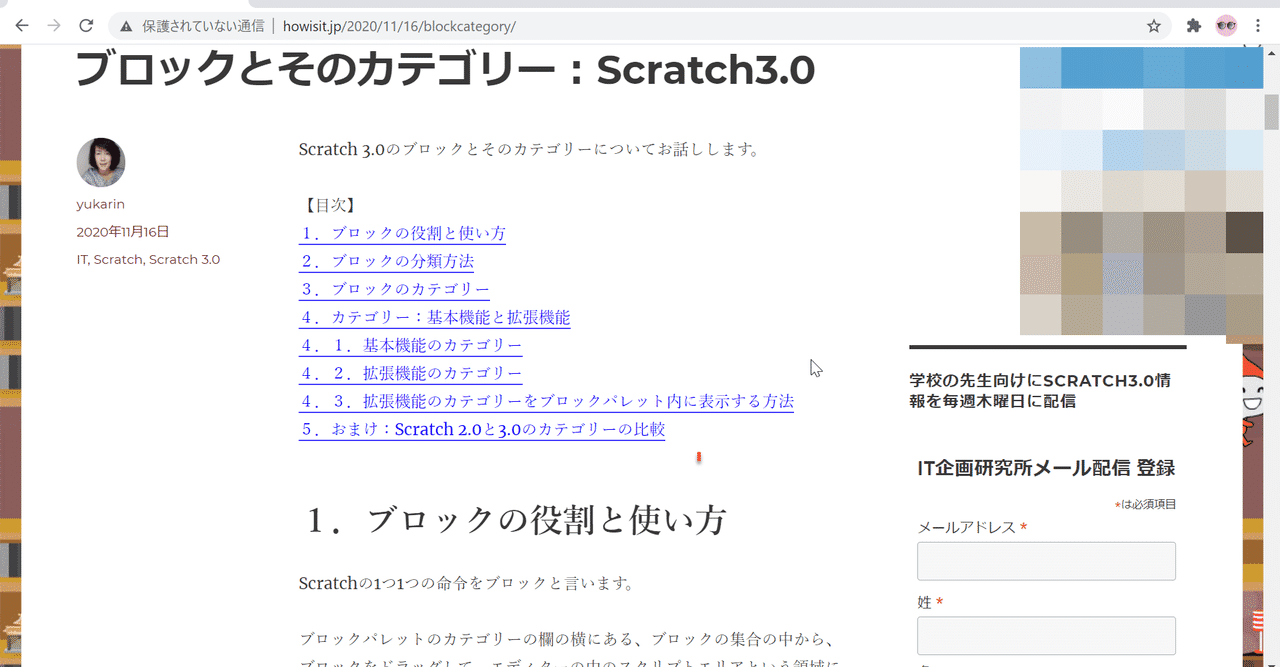This screenshot has width=1280, height=667.
Task: Click the heading 1．ブロックの役割と使い方
Action: click(515, 520)
